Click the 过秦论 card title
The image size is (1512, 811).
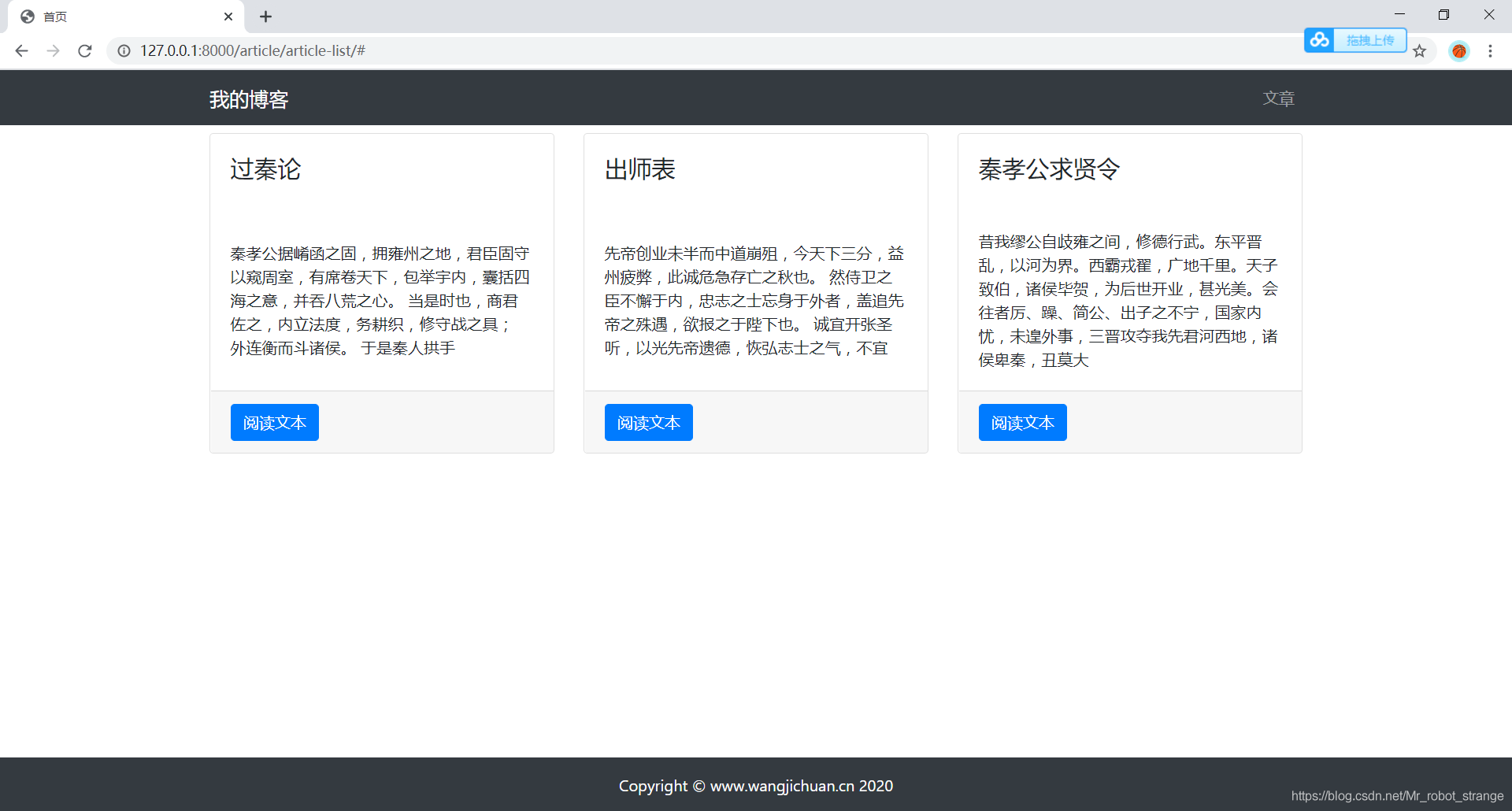click(265, 169)
